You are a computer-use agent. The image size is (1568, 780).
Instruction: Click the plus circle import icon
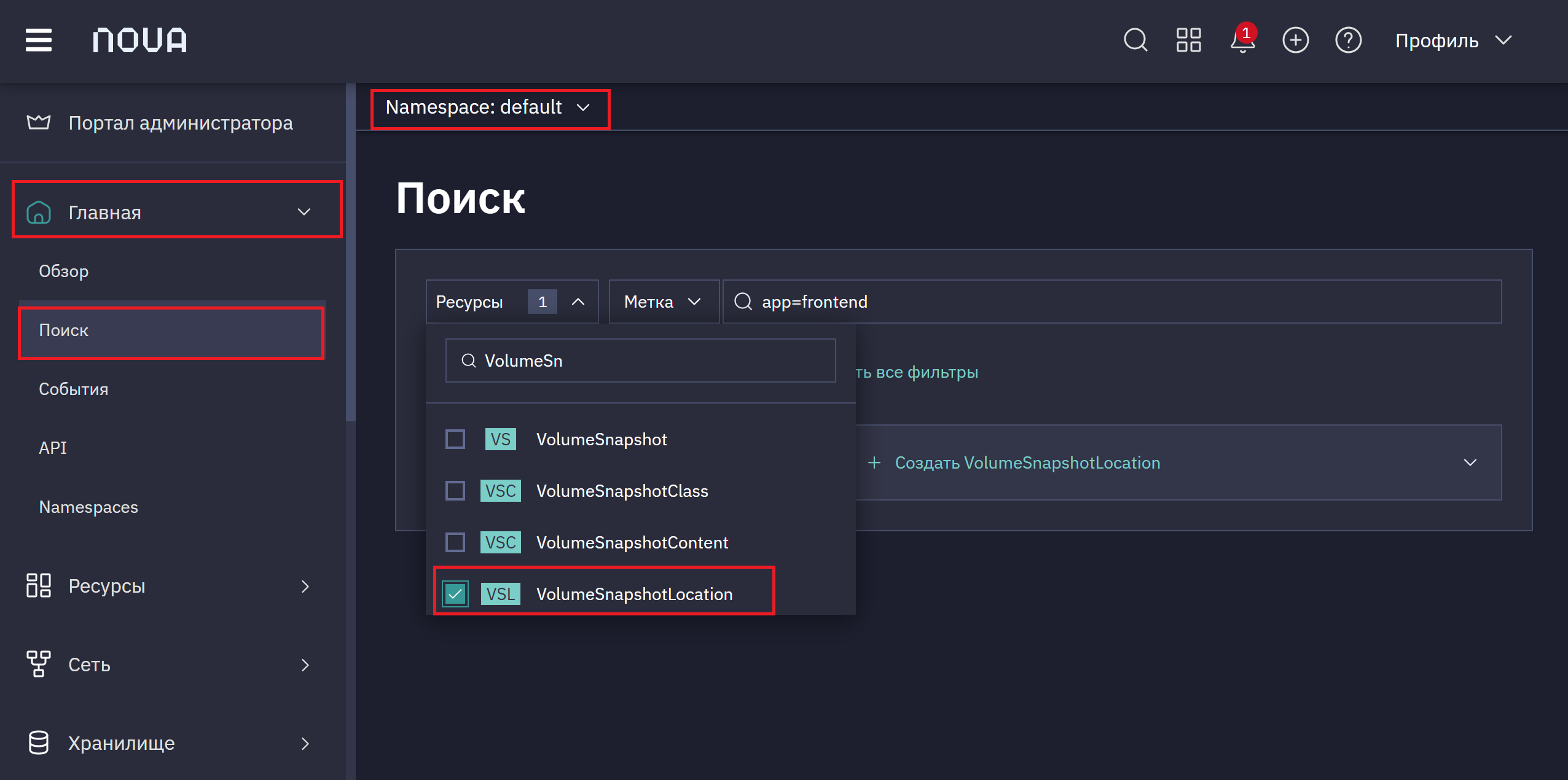tap(1295, 41)
